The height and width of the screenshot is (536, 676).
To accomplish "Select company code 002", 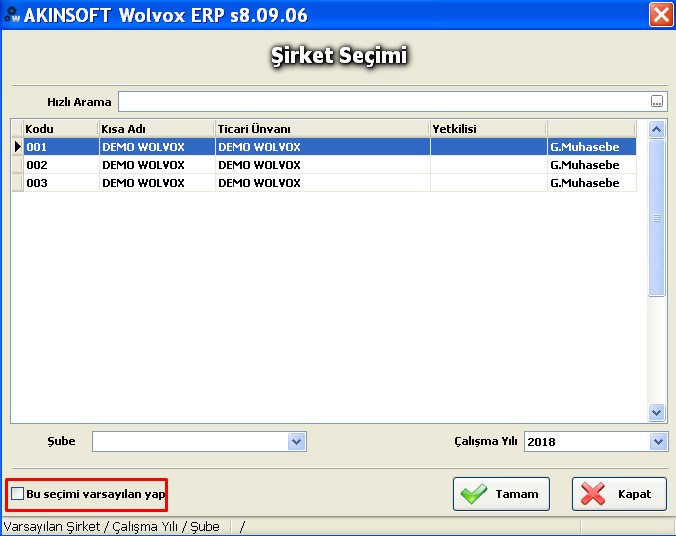I will click(x=61, y=165).
